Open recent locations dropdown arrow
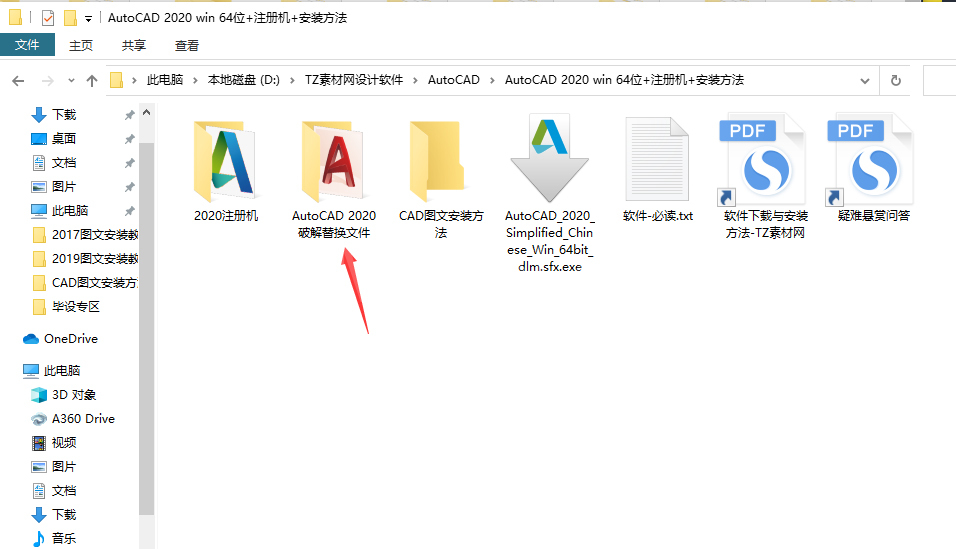 [71, 81]
